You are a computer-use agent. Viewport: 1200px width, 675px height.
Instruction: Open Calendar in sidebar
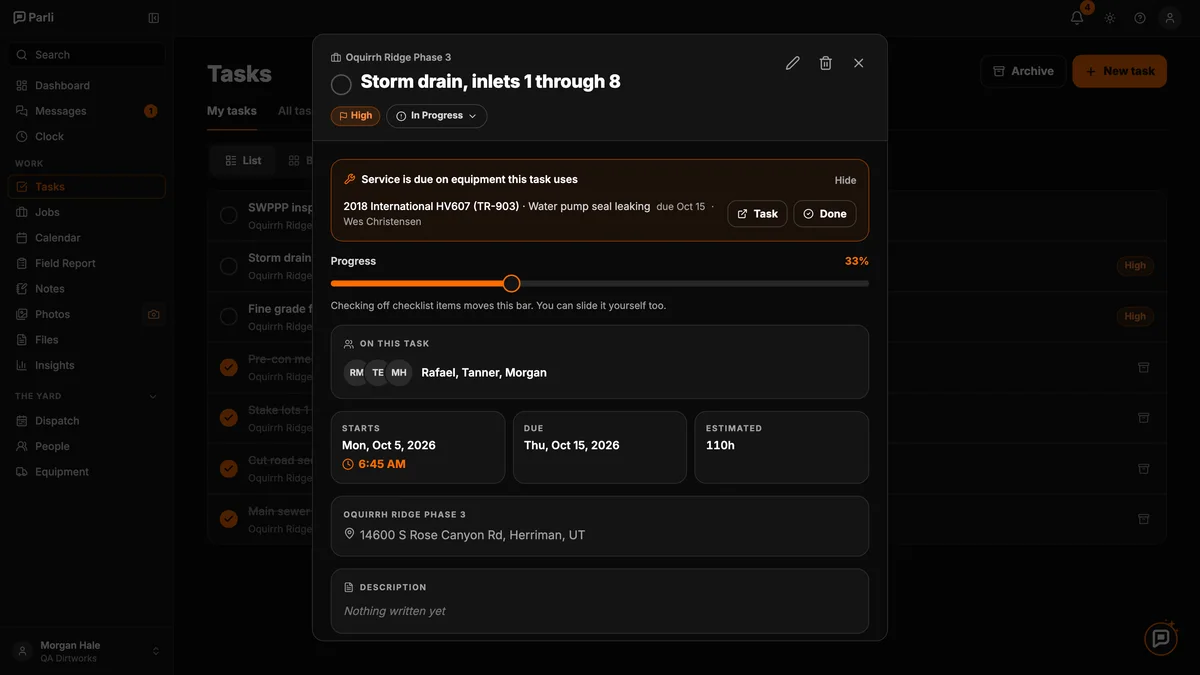[87, 238]
